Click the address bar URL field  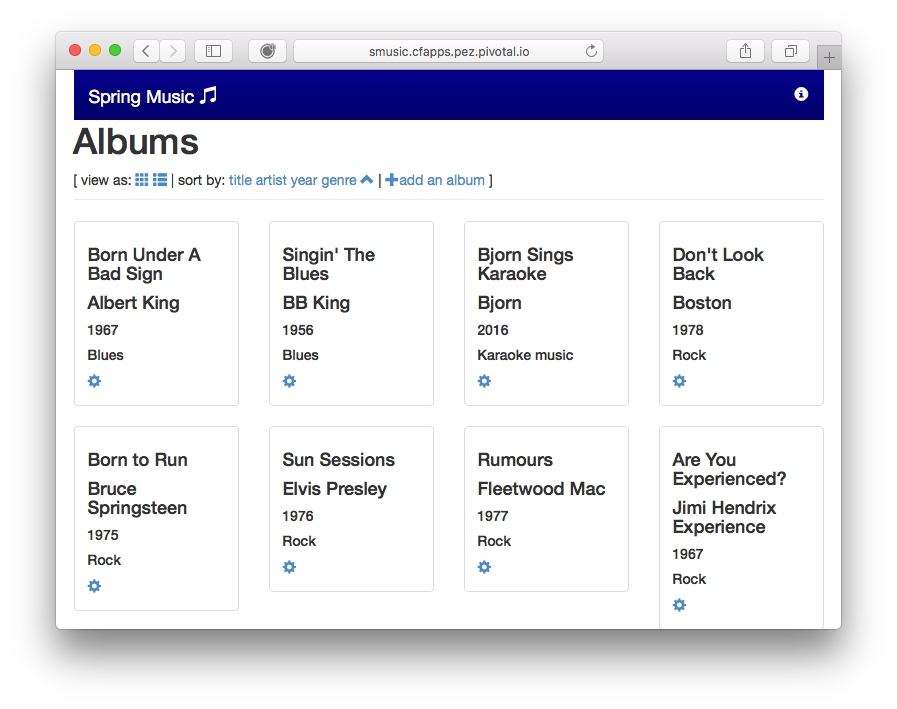tap(448, 51)
